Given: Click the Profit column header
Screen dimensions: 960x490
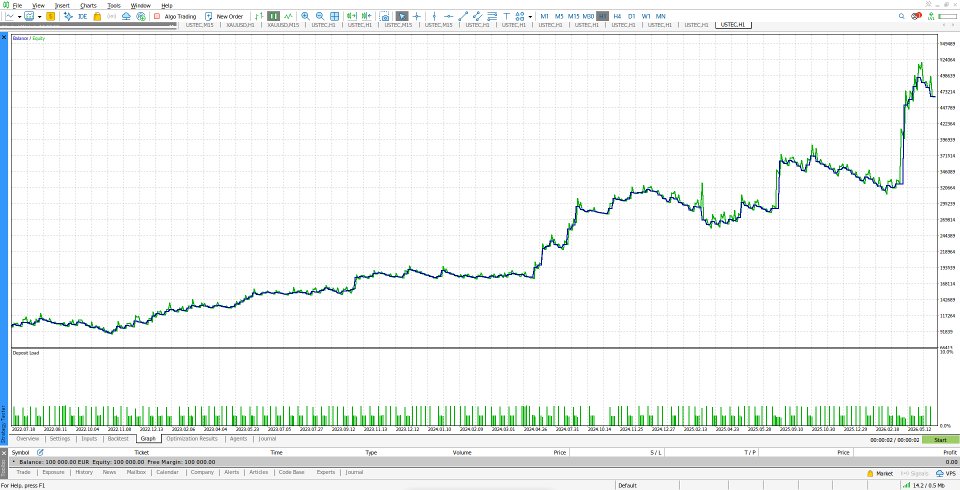Looking at the screenshot, I should click(x=950, y=453).
